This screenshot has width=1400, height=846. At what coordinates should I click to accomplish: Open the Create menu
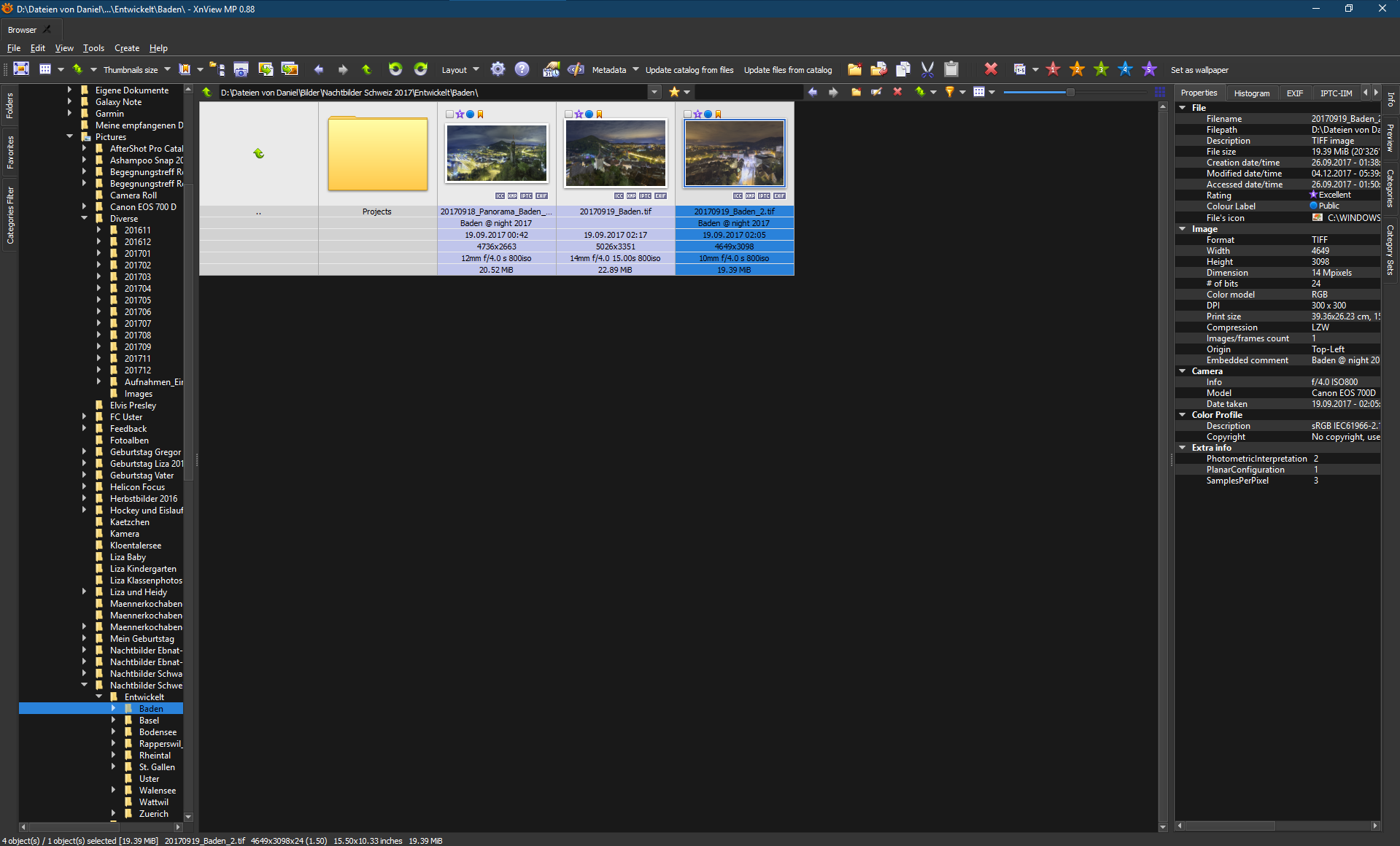[127, 48]
